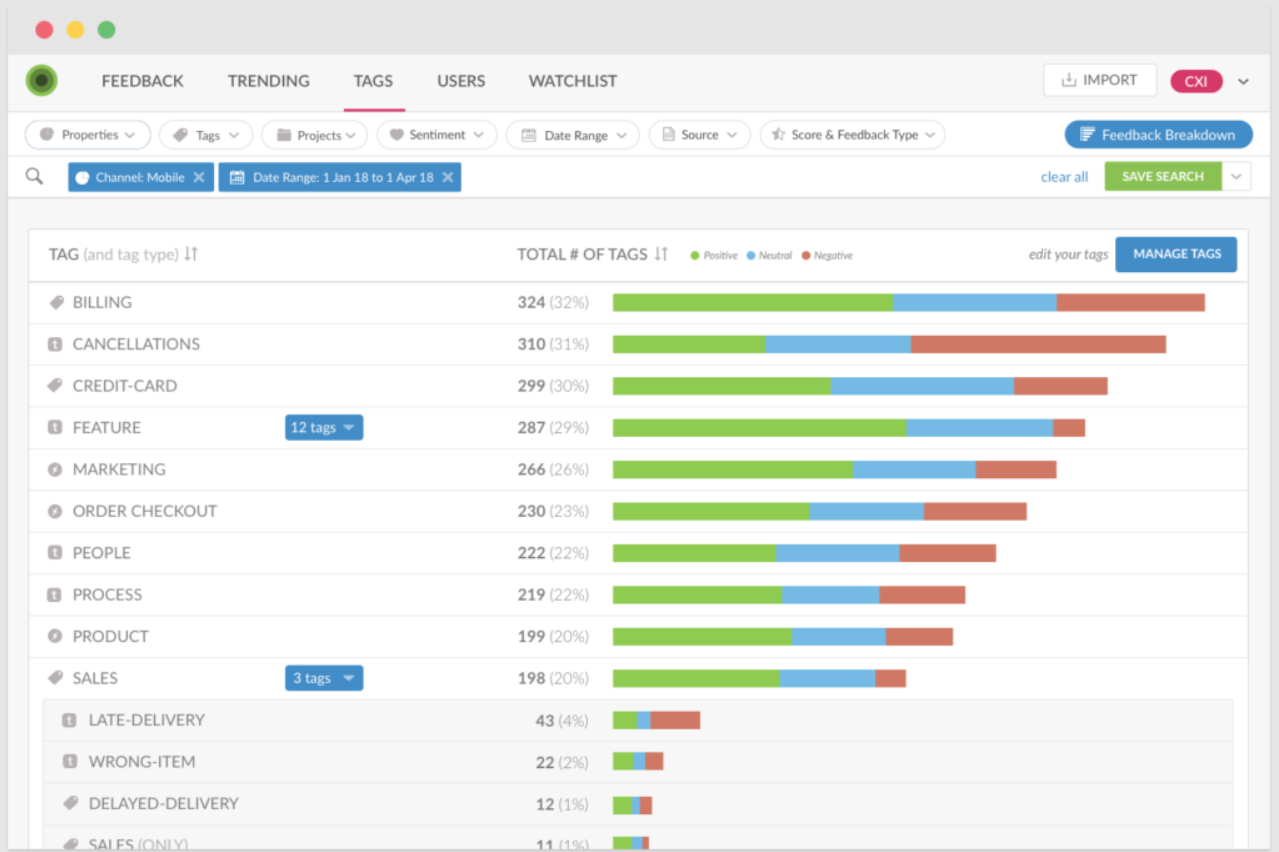Click the clear all link
1279x852 pixels.
tap(1063, 176)
